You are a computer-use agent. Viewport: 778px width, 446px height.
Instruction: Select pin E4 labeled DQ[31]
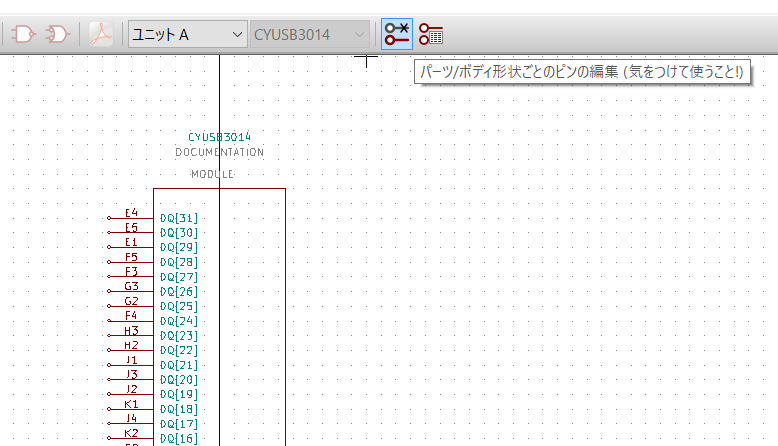(153, 218)
